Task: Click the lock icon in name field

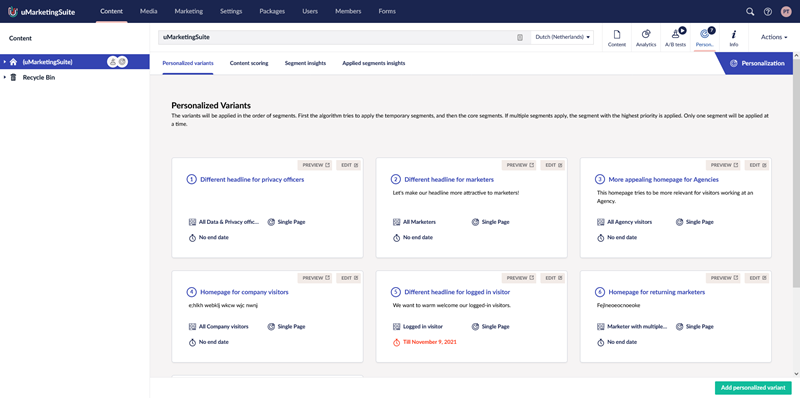Action: pyautogui.click(x=520, y=37)
